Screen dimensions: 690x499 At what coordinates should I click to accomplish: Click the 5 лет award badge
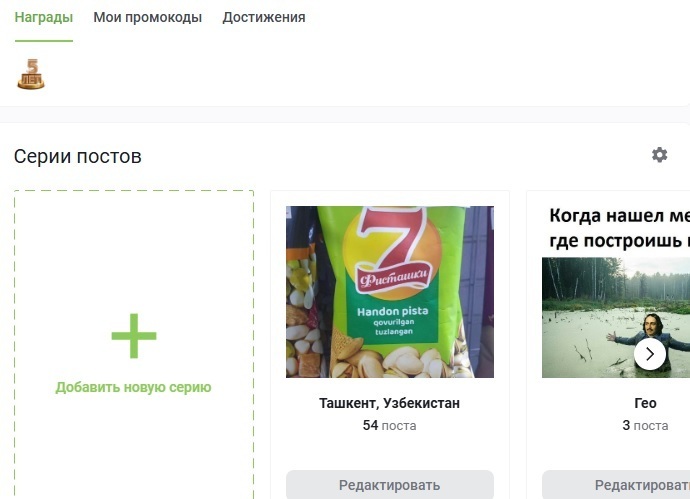(x=31, y=74)
